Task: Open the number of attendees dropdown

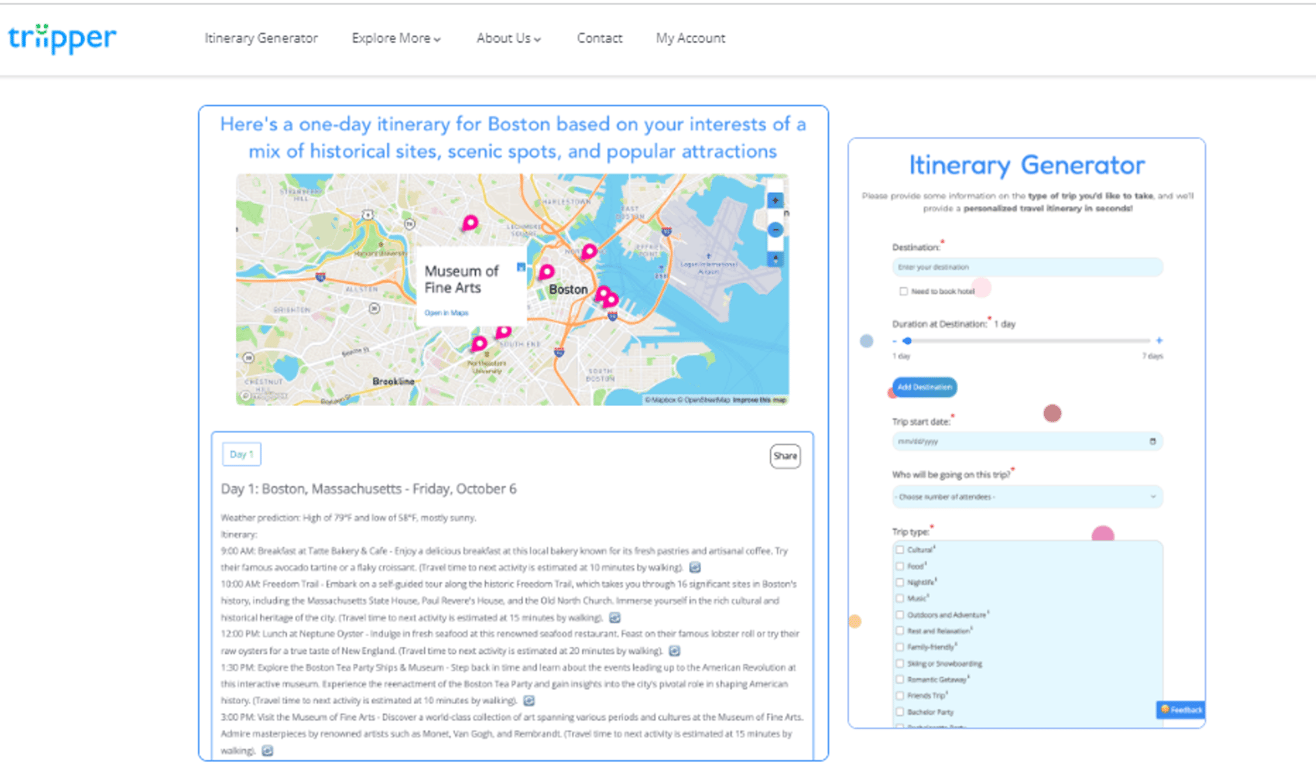Action: coord(1027,496)
